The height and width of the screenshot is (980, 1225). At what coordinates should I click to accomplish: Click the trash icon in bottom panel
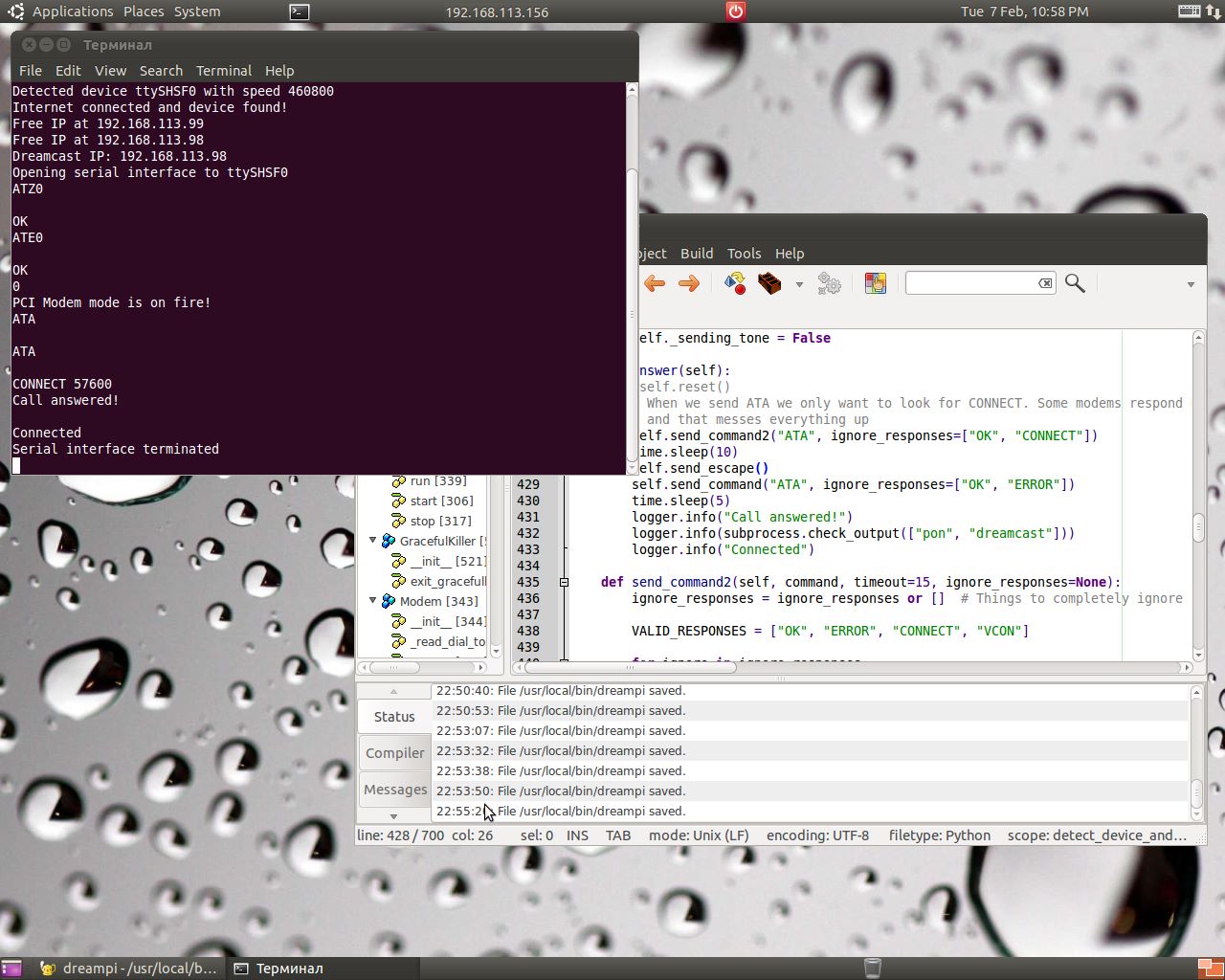tap(872, 968)
